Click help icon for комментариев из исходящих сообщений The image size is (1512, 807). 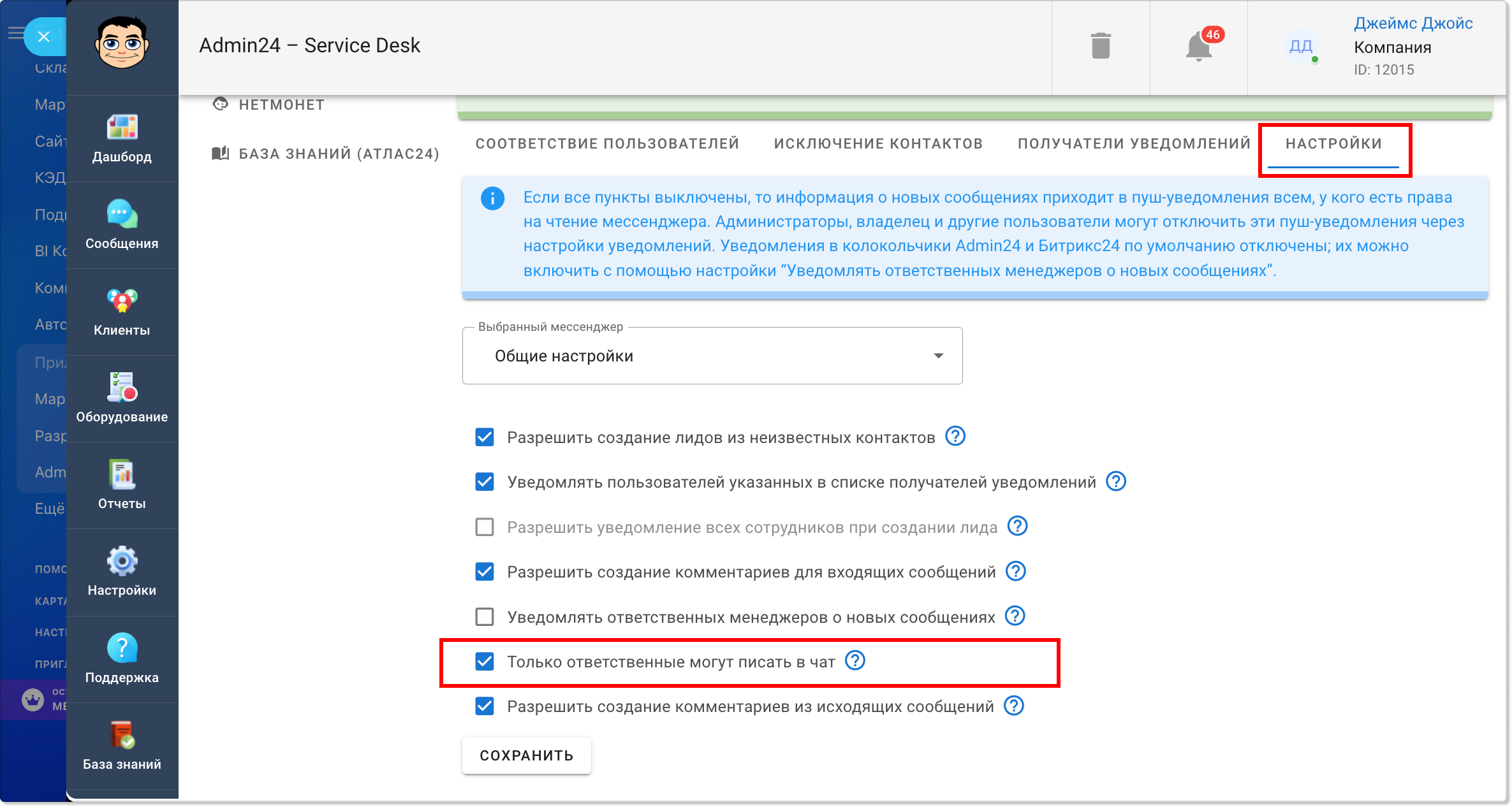[x=1014, y=706]
